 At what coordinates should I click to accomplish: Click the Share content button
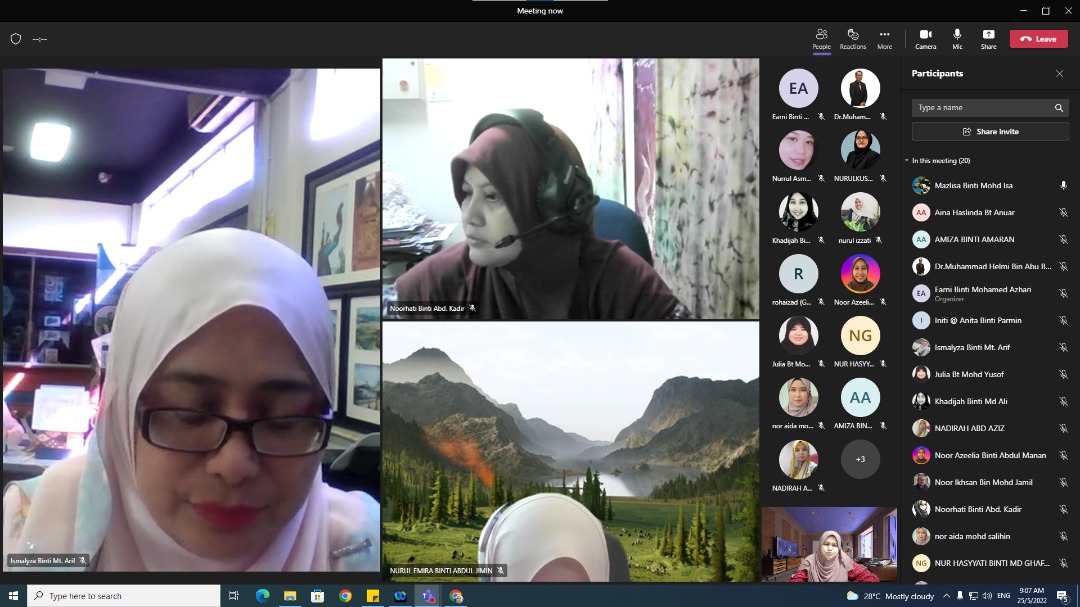988,39
